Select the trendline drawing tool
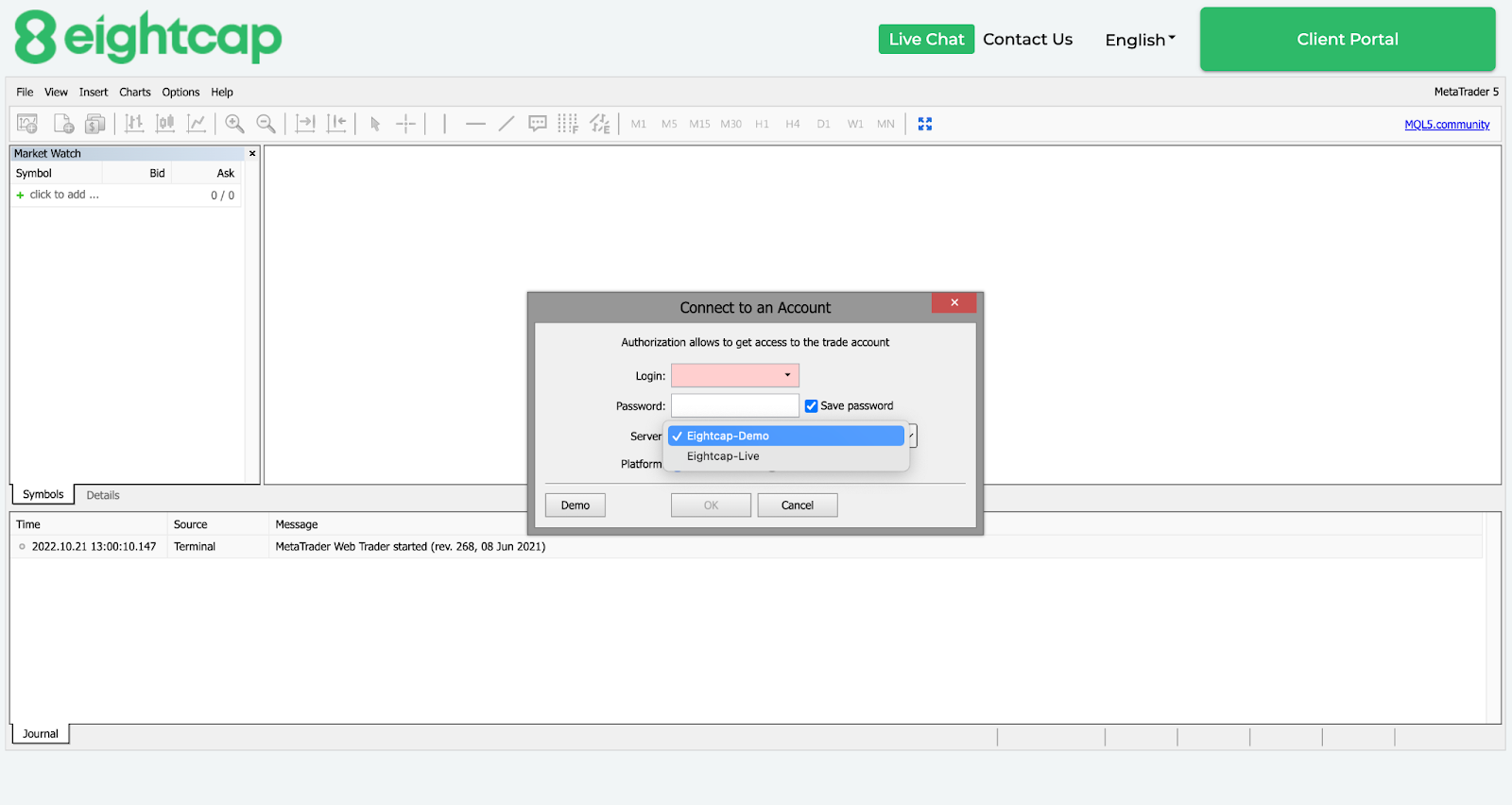The width and height of the screenshot is (1512, 805). 507,124
